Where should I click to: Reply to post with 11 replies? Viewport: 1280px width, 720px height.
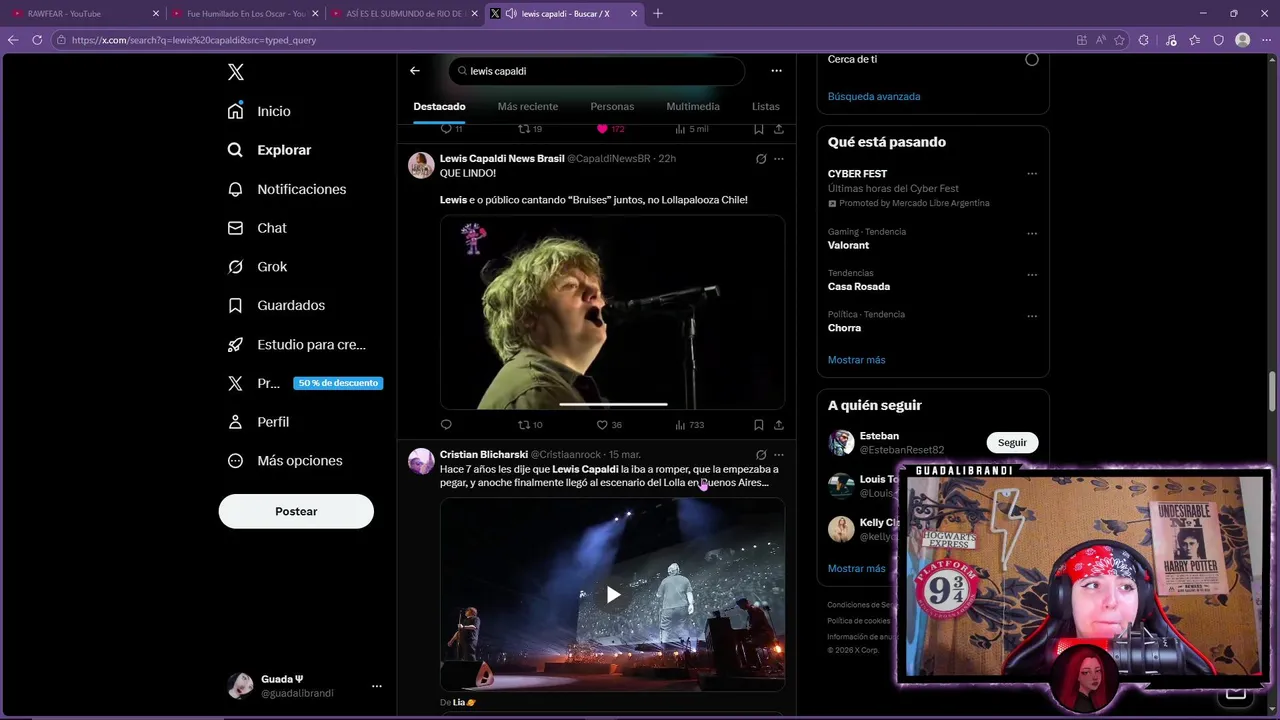tap(452, 129)
